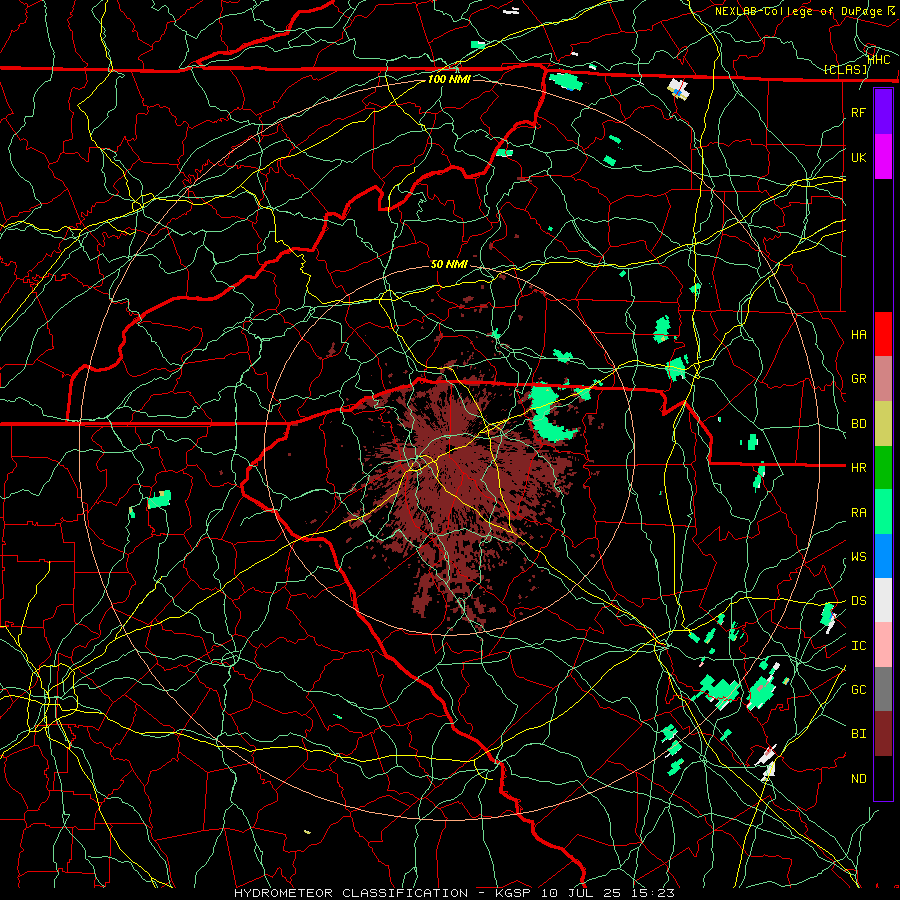The width and height of the screenshot is (900, 900).
Task: Click the "[CLAS]" units label
Action: click(x=845, y=70)
